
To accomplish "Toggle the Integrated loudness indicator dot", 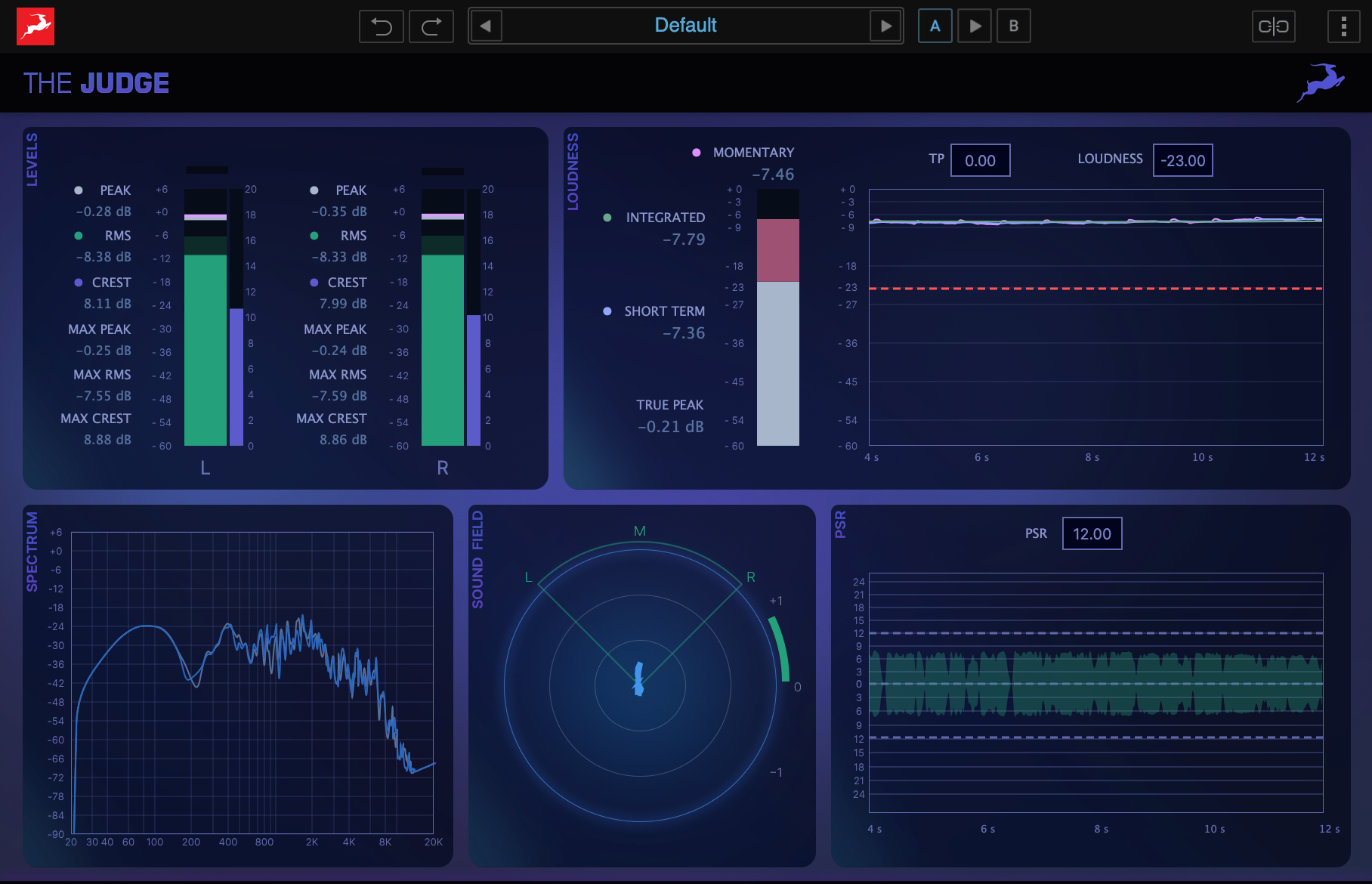I will point(607,218).
